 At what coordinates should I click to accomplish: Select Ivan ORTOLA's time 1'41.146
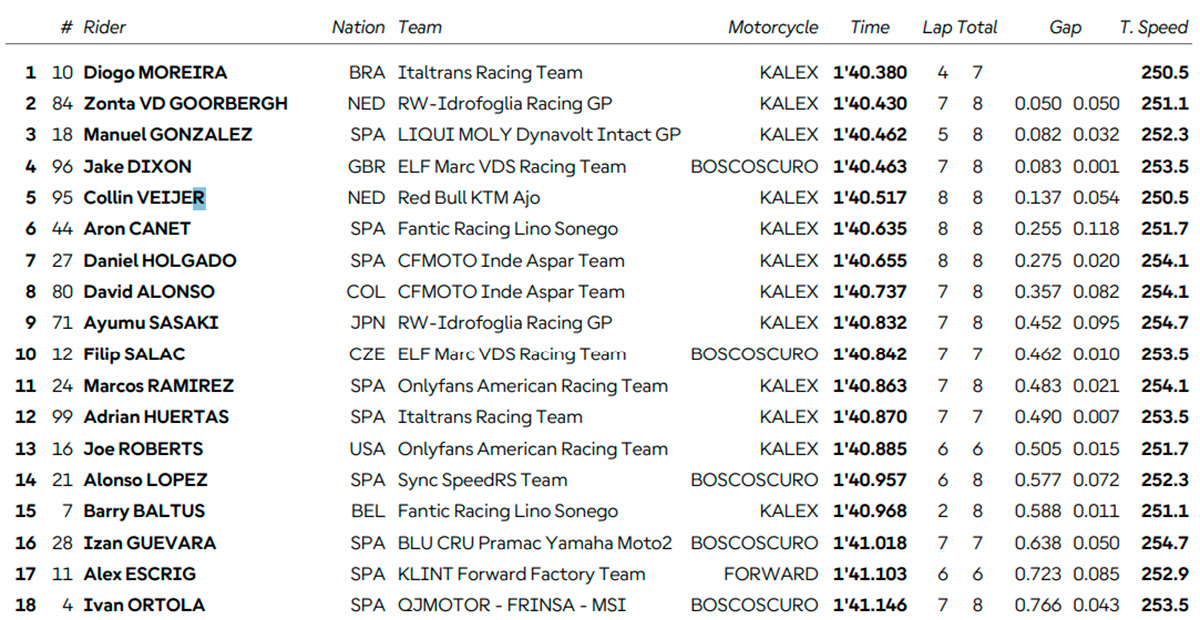click(869, 605)
